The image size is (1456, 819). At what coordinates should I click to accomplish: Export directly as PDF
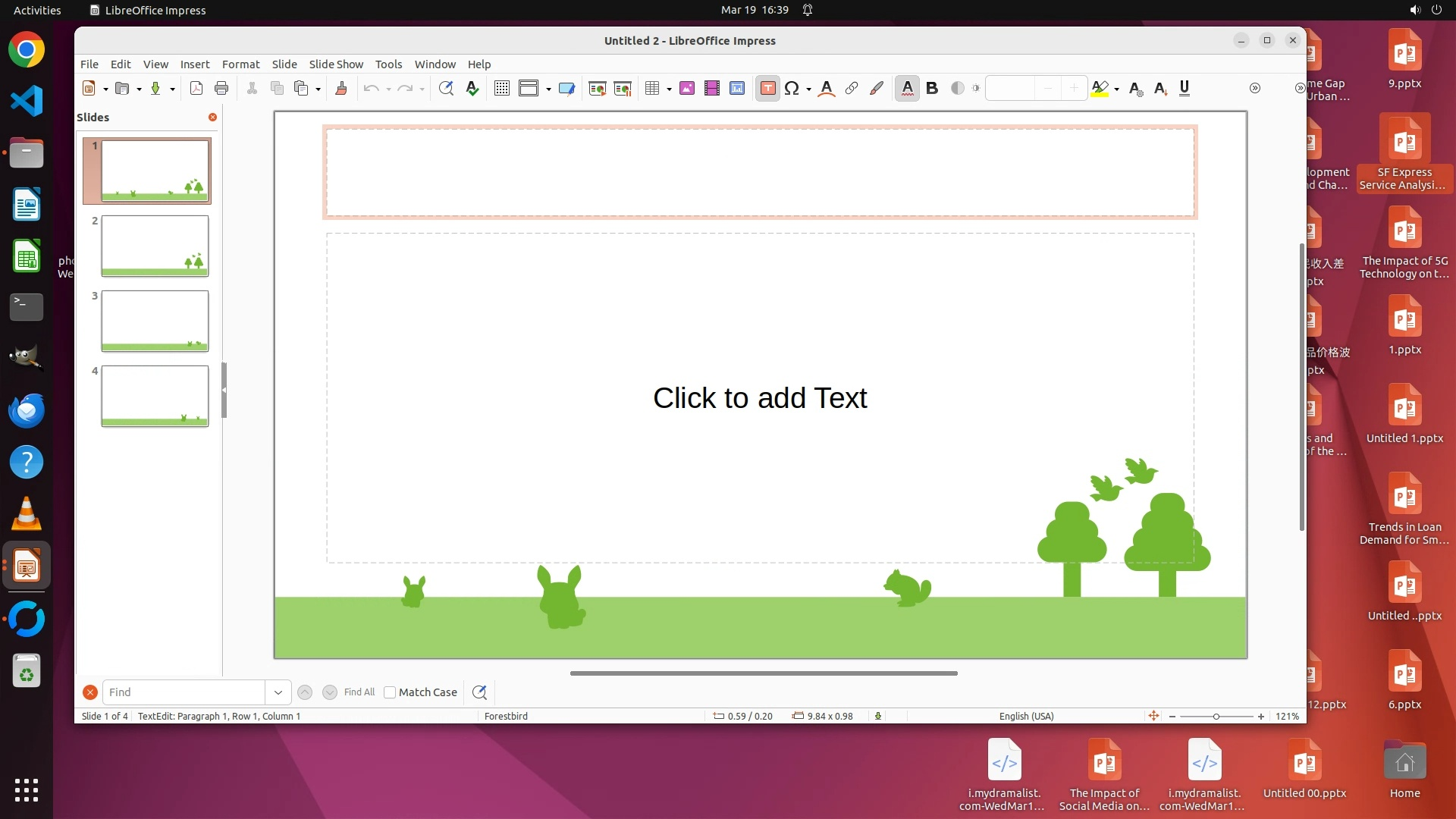point(196,89)
